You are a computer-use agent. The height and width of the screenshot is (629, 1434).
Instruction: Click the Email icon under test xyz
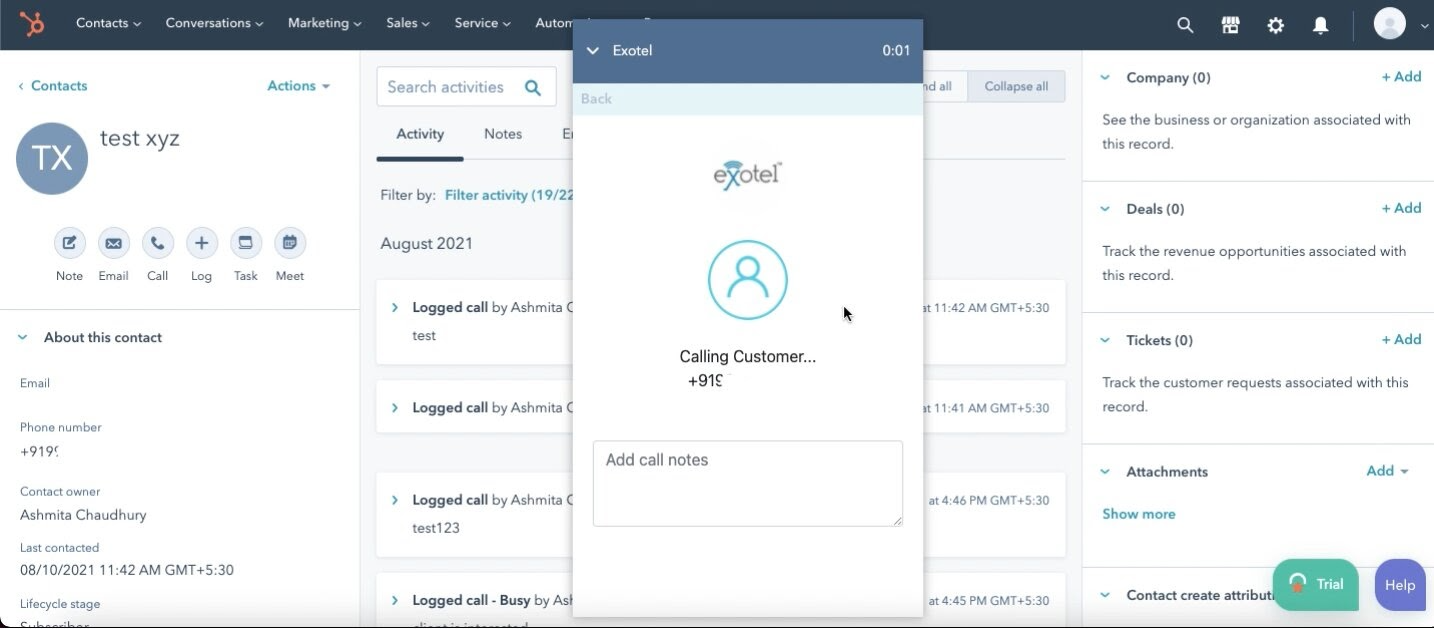pyautogui.click(x=113, y=243)
